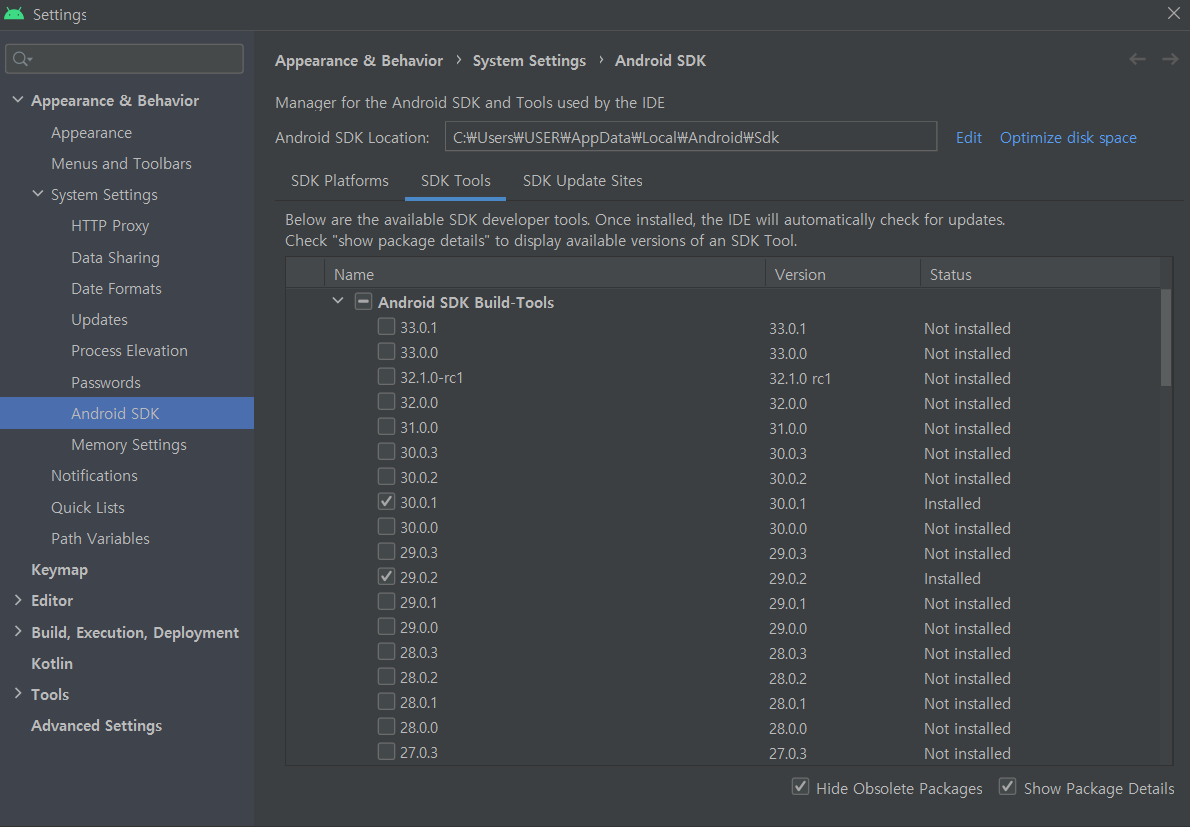This screenshot has height=827, width=1190.
Task: Click the SDK tools list vertical scrollbar
Action: [x=1166, y=338]
